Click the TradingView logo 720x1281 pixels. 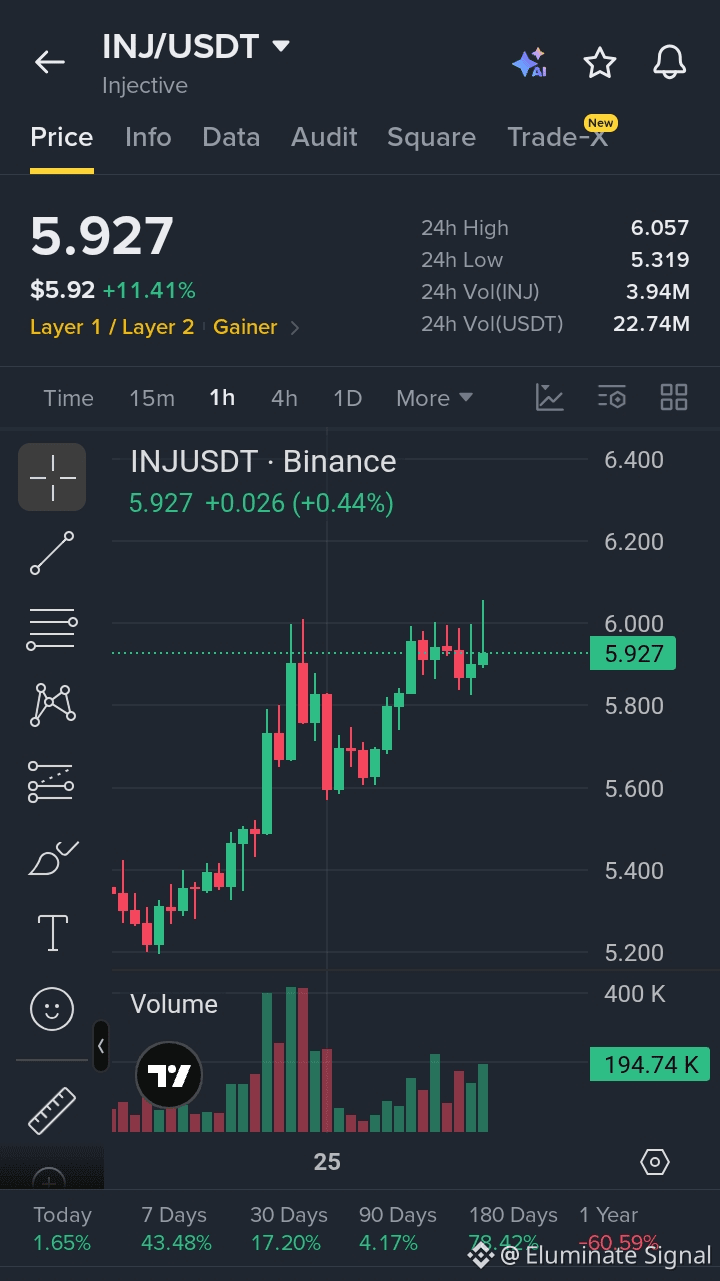(x=169, y=1076)
